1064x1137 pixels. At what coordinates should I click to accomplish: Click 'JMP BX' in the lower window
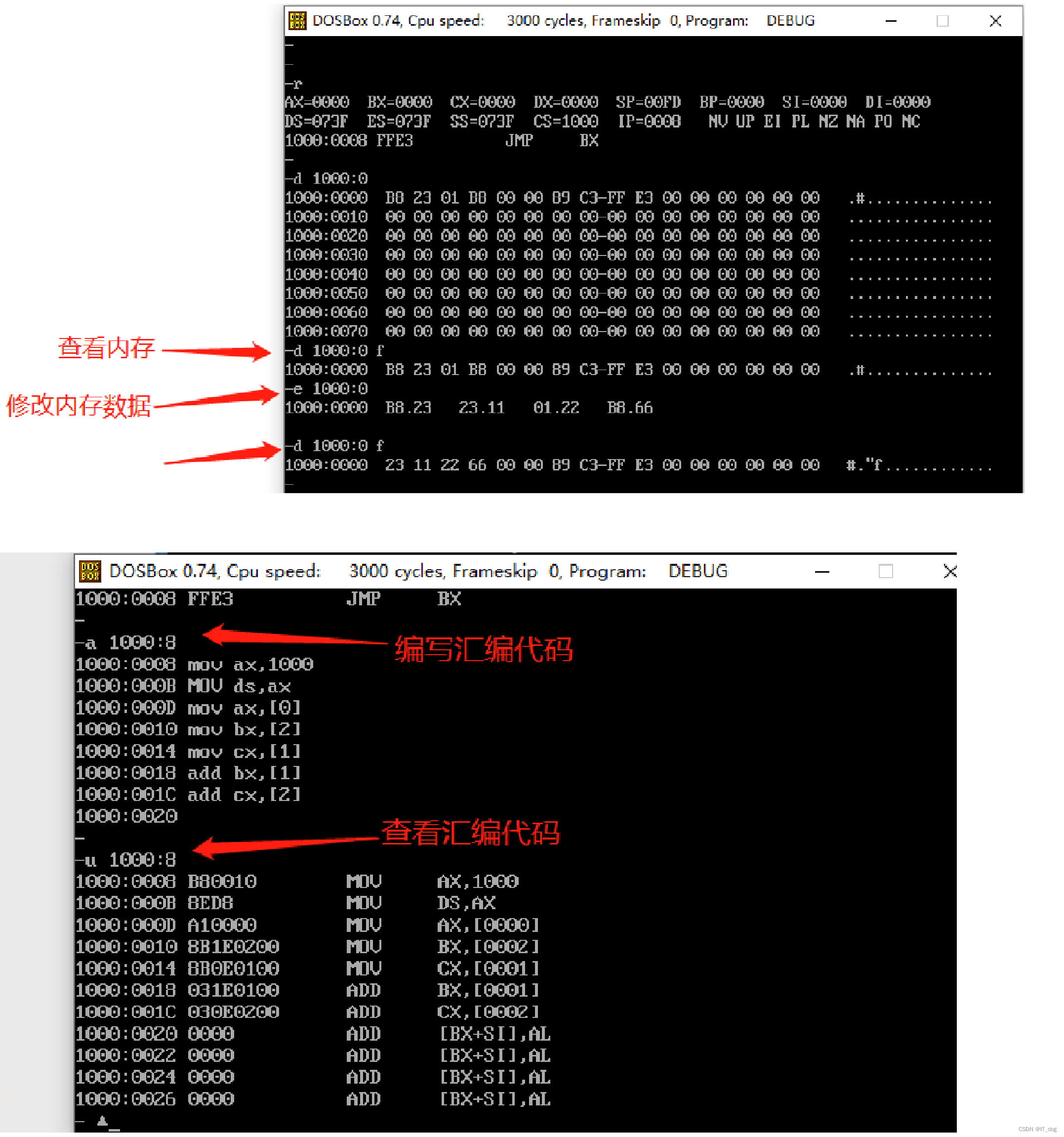pyautogui.click(x=404, y=599)
